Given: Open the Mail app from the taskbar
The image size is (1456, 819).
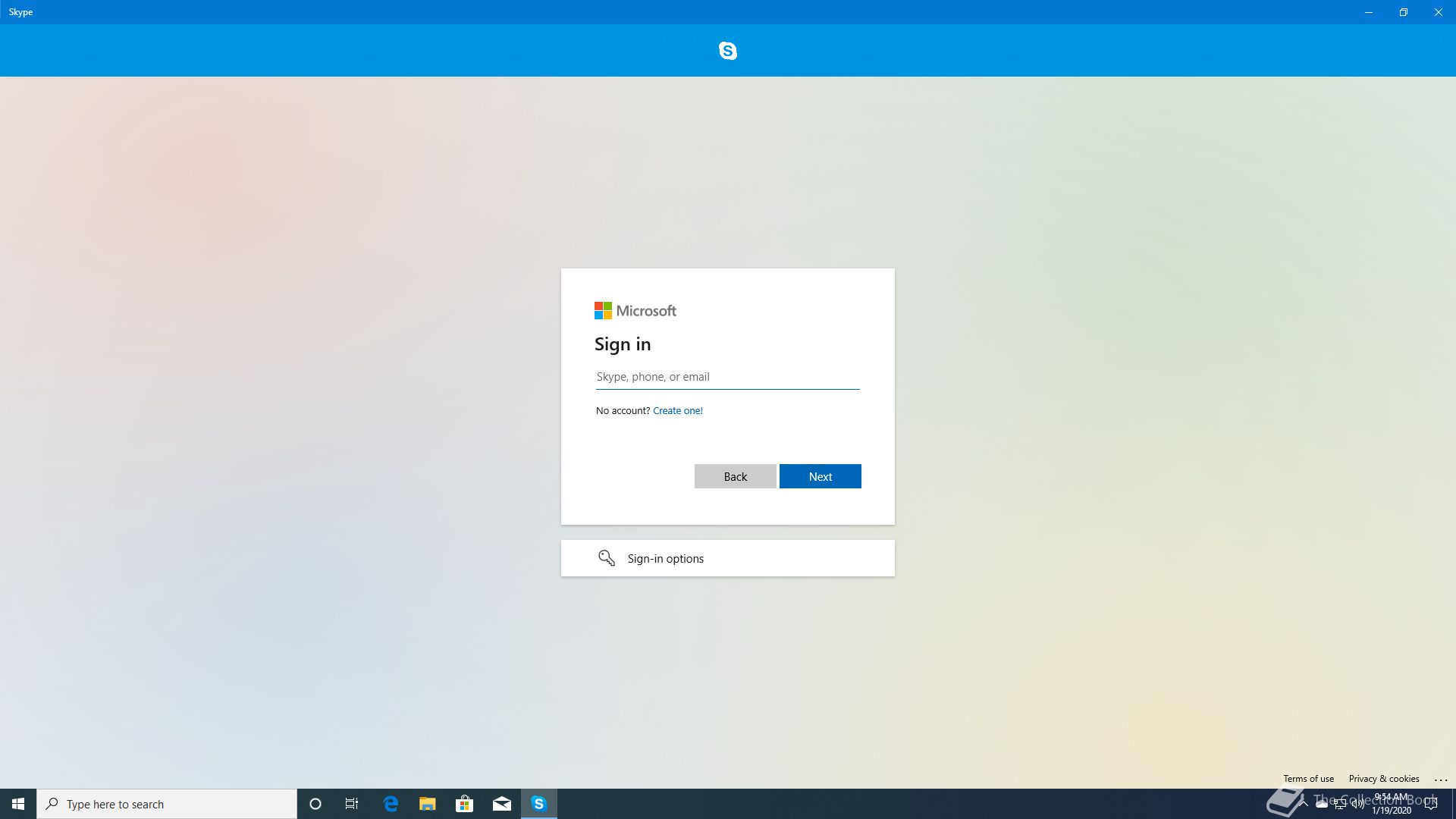Looking at the screenshot, I should 502,804.
